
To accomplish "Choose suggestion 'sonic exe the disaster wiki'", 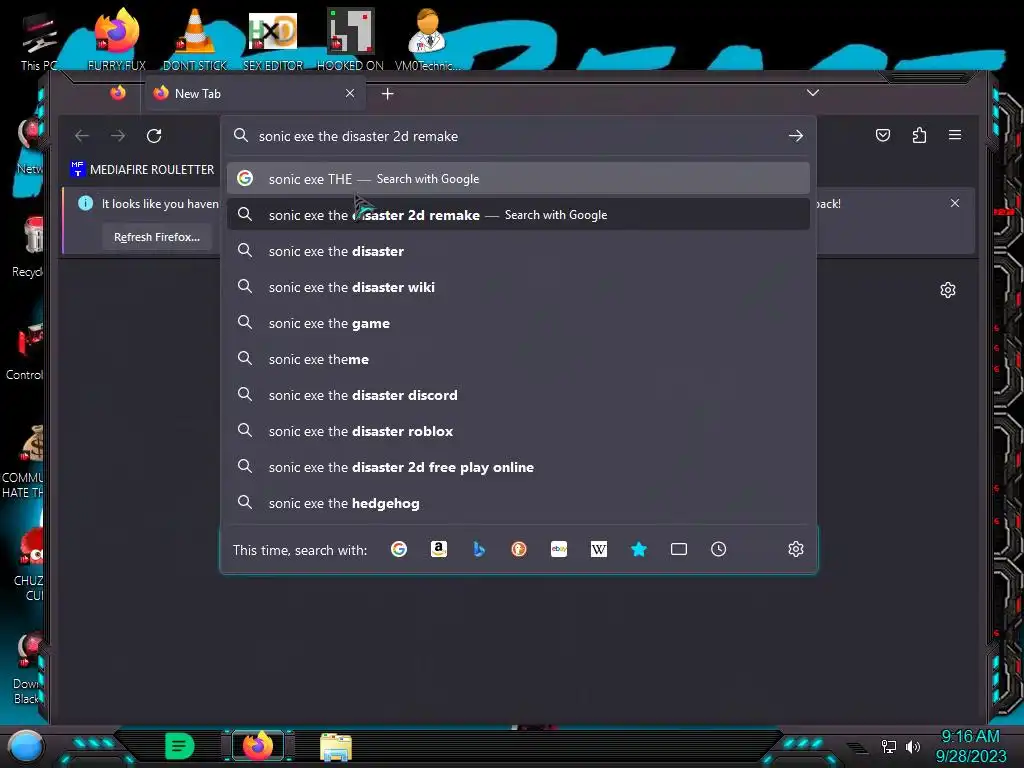I will pyautogui.click(x=518, y=287).
